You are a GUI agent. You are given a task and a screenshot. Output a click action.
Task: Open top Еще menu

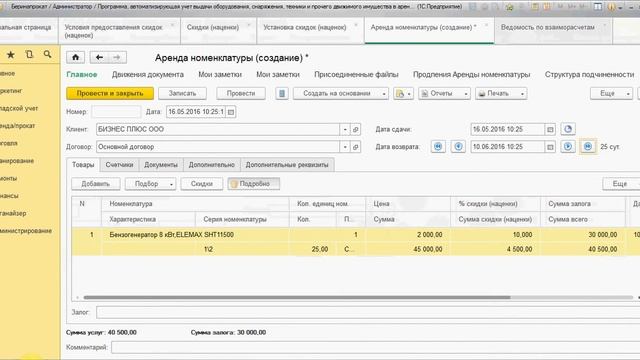(611, 93)
